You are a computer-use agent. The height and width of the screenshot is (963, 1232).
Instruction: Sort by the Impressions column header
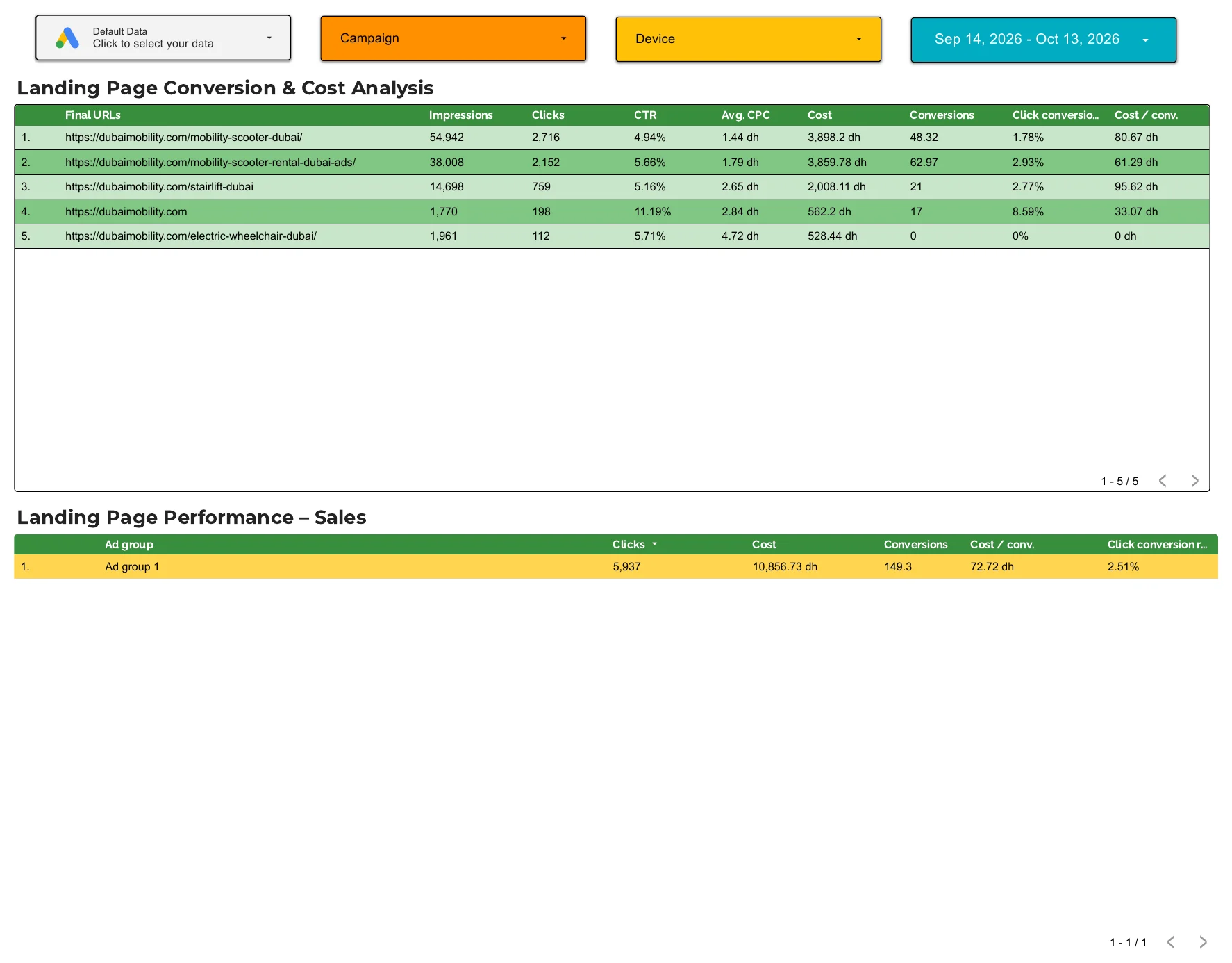pyautogui.click(x=460, y=115)
